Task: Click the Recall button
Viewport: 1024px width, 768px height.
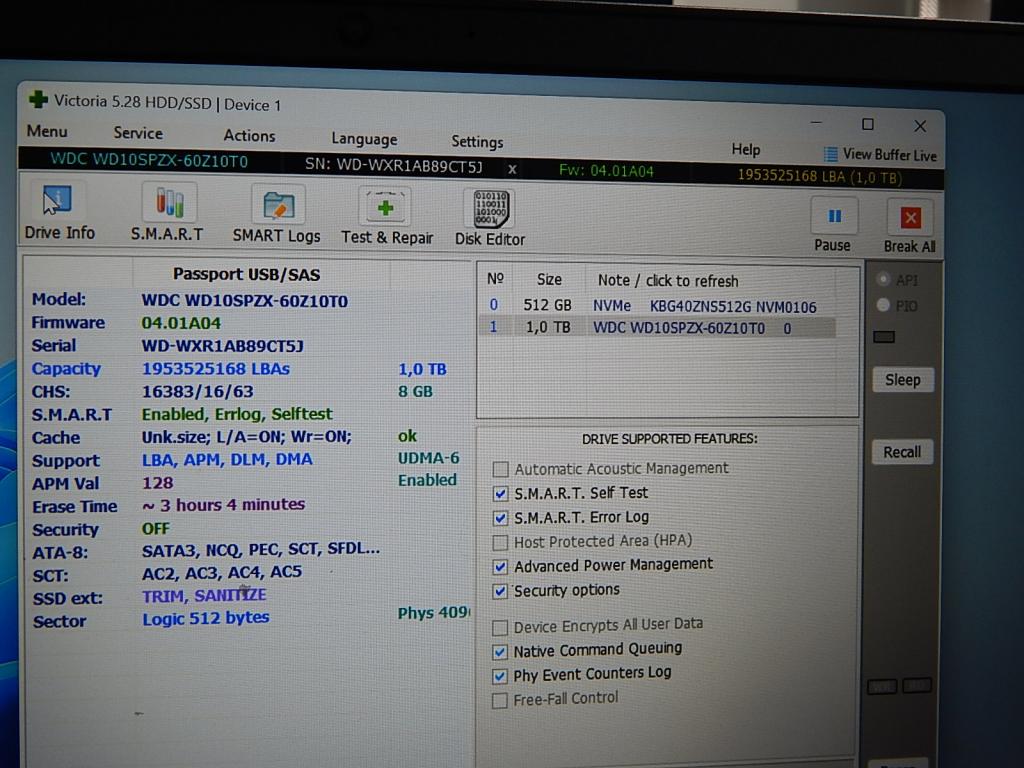Action: [x=902, y=452]
